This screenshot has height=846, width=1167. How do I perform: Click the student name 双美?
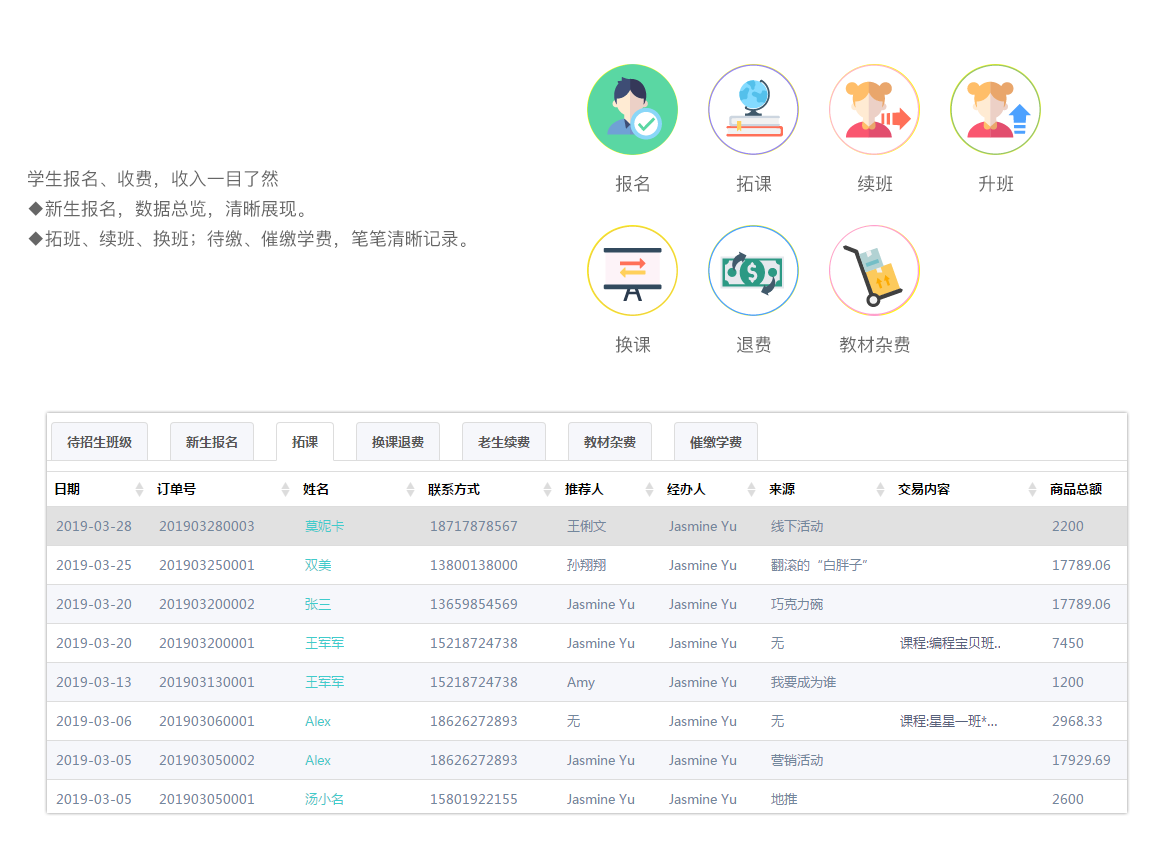click(318, 565)
